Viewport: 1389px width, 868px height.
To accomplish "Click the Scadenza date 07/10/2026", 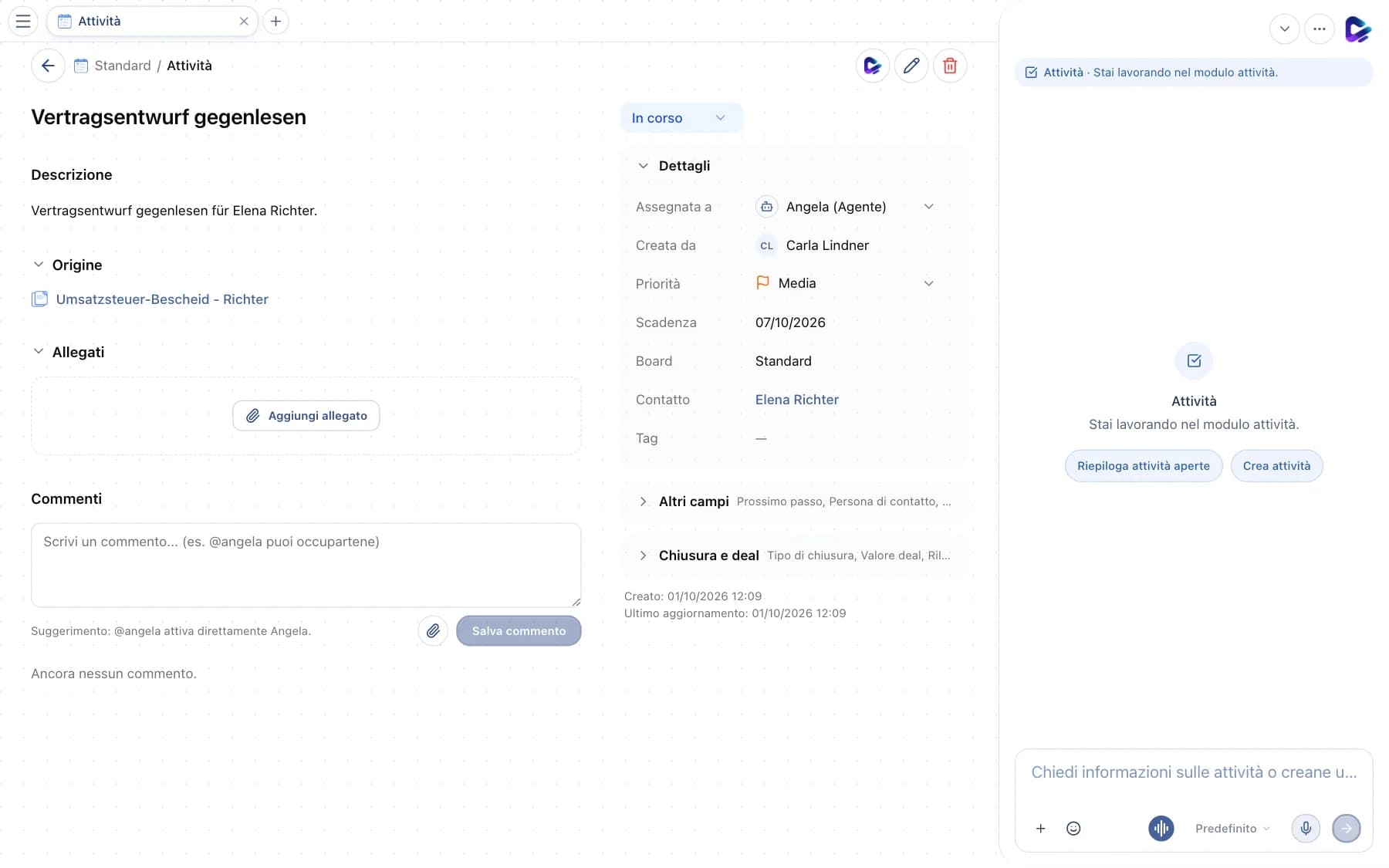I will click(x=790, y=323).
